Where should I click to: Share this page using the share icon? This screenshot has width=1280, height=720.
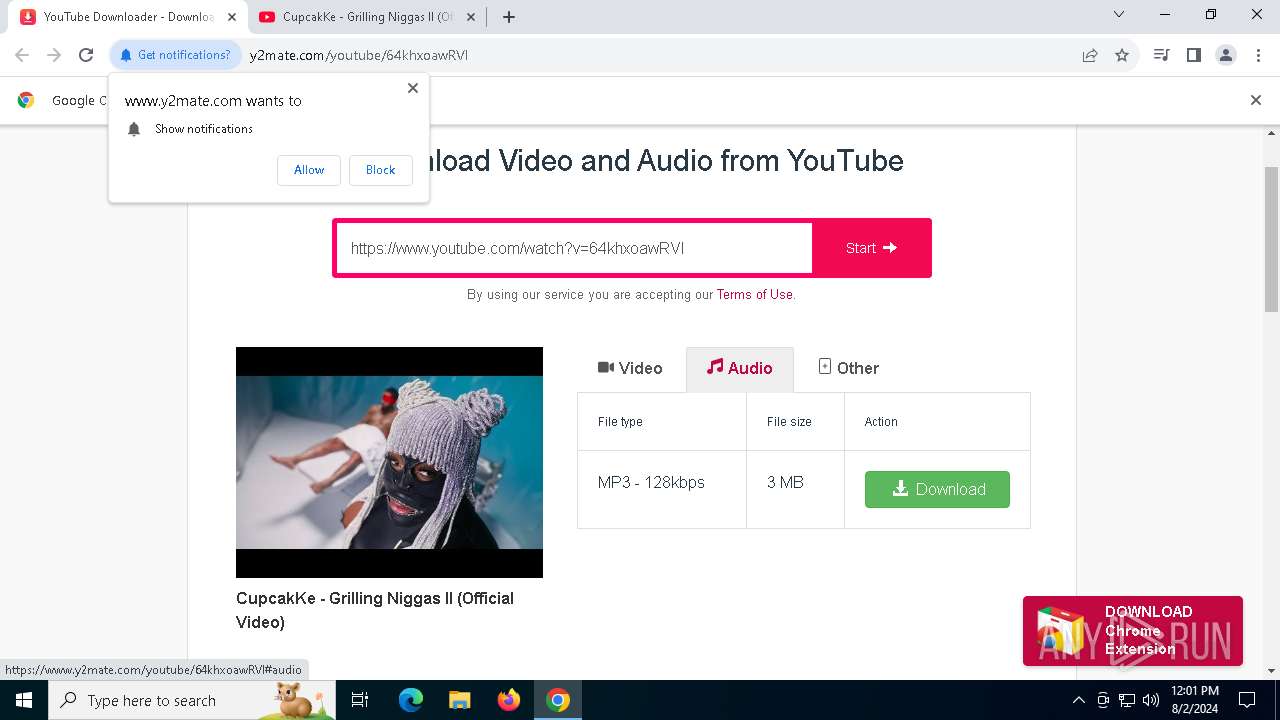1090,55
